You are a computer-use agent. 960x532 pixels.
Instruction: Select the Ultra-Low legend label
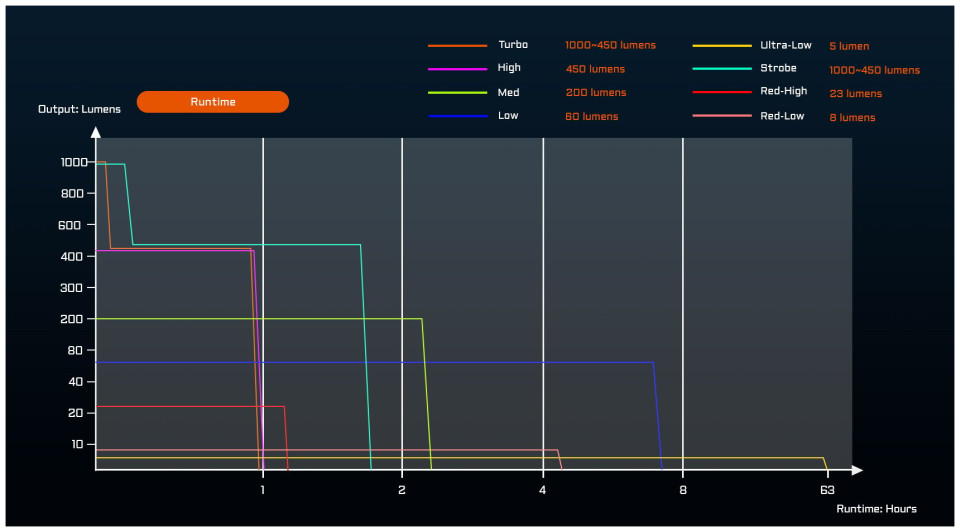point(785,45)
